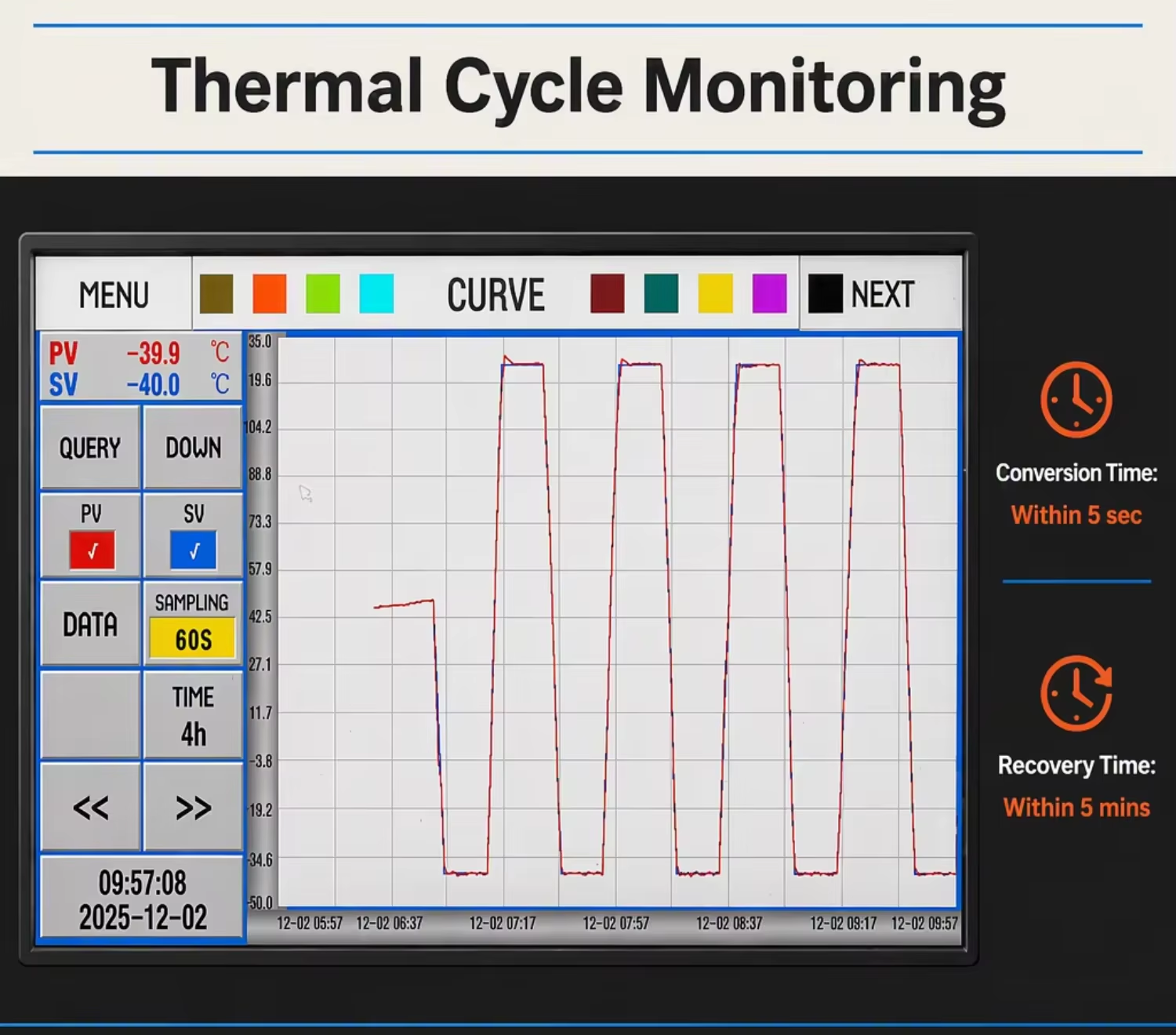1176x1035 pixels.
Task: Select the lime green curve swatch
Action: pos(323,294)
